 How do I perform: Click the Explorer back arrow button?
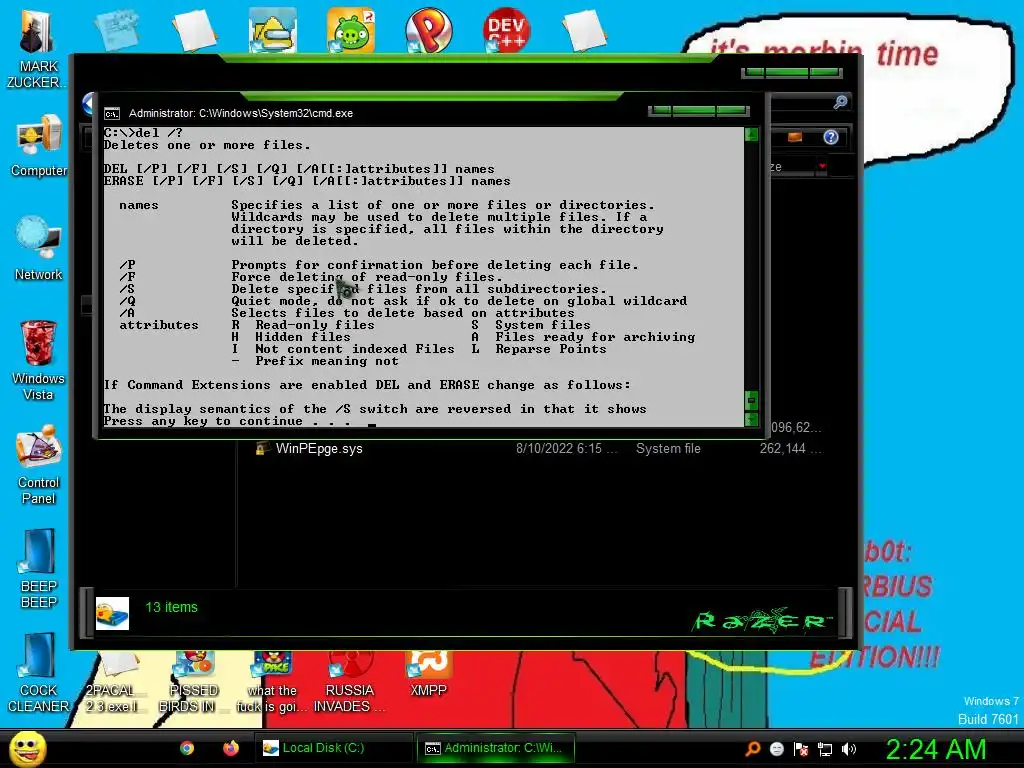click(x=89, y=104)
